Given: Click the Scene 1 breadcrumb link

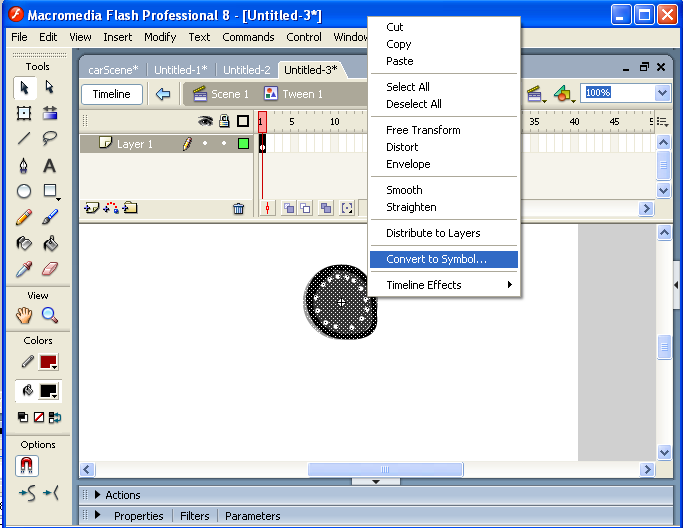Looking at the screenshot, I should click(221, 94).
